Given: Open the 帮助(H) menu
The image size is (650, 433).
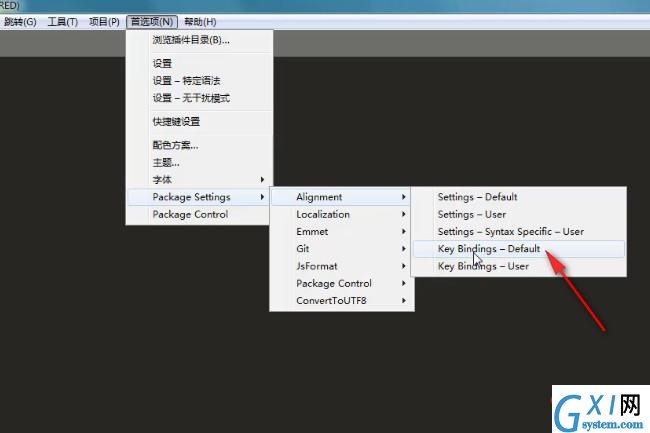Looking at the screenshot, I should (200, 22).
